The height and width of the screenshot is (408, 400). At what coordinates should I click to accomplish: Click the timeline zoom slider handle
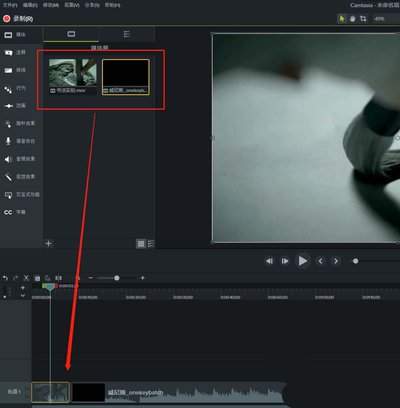coord(117,278)
